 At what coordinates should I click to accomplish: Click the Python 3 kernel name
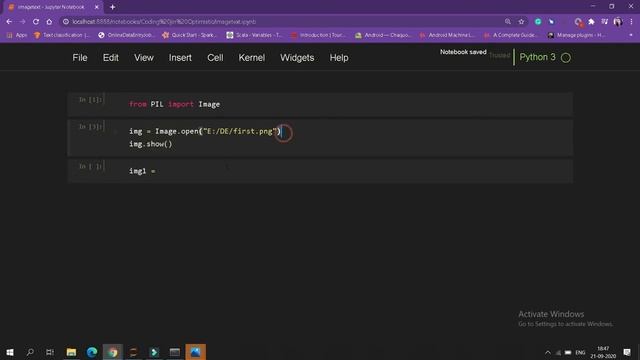(x=537, y=57)
